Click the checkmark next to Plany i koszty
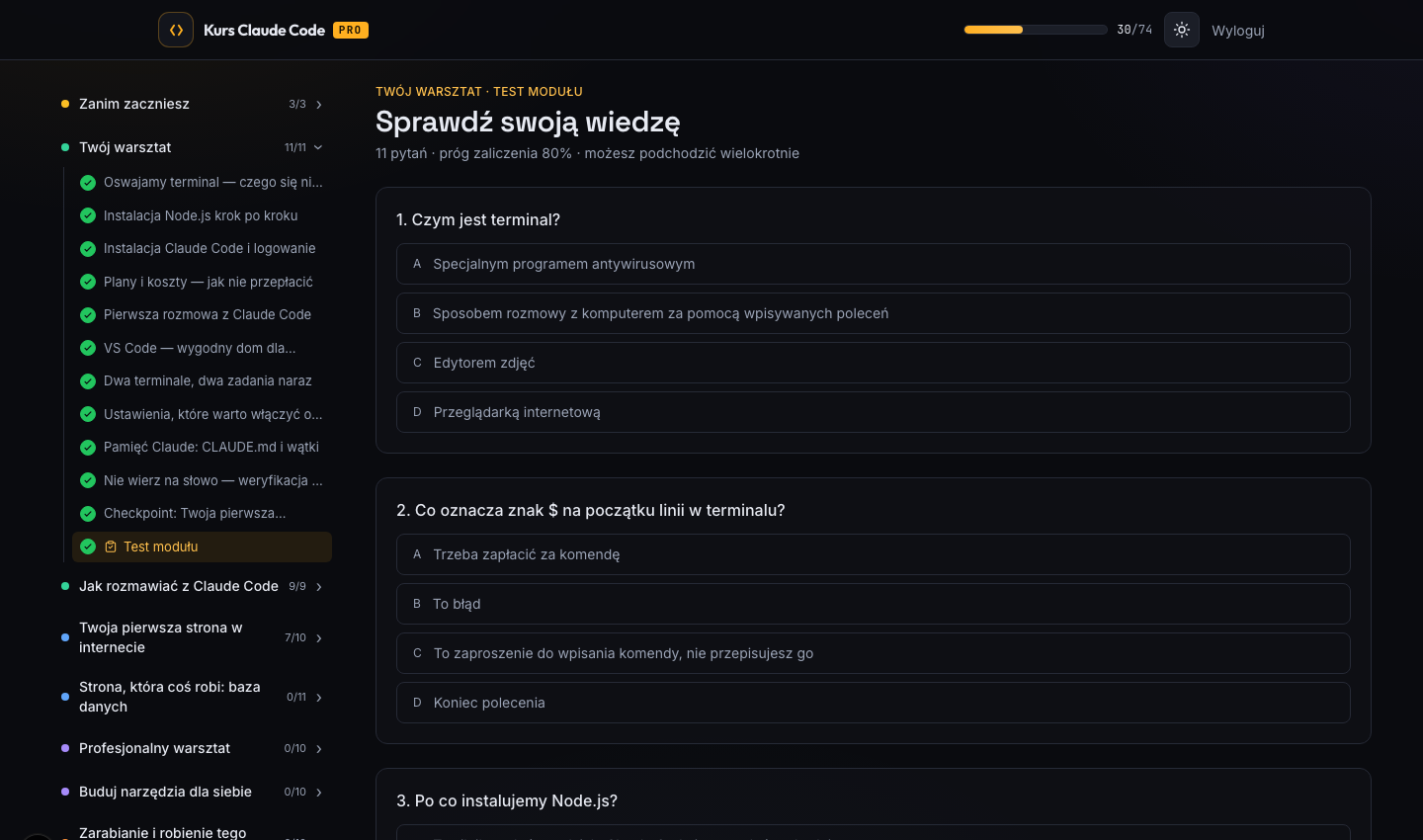The height and width of the screenshot is (840, 1423). point(88,282)
